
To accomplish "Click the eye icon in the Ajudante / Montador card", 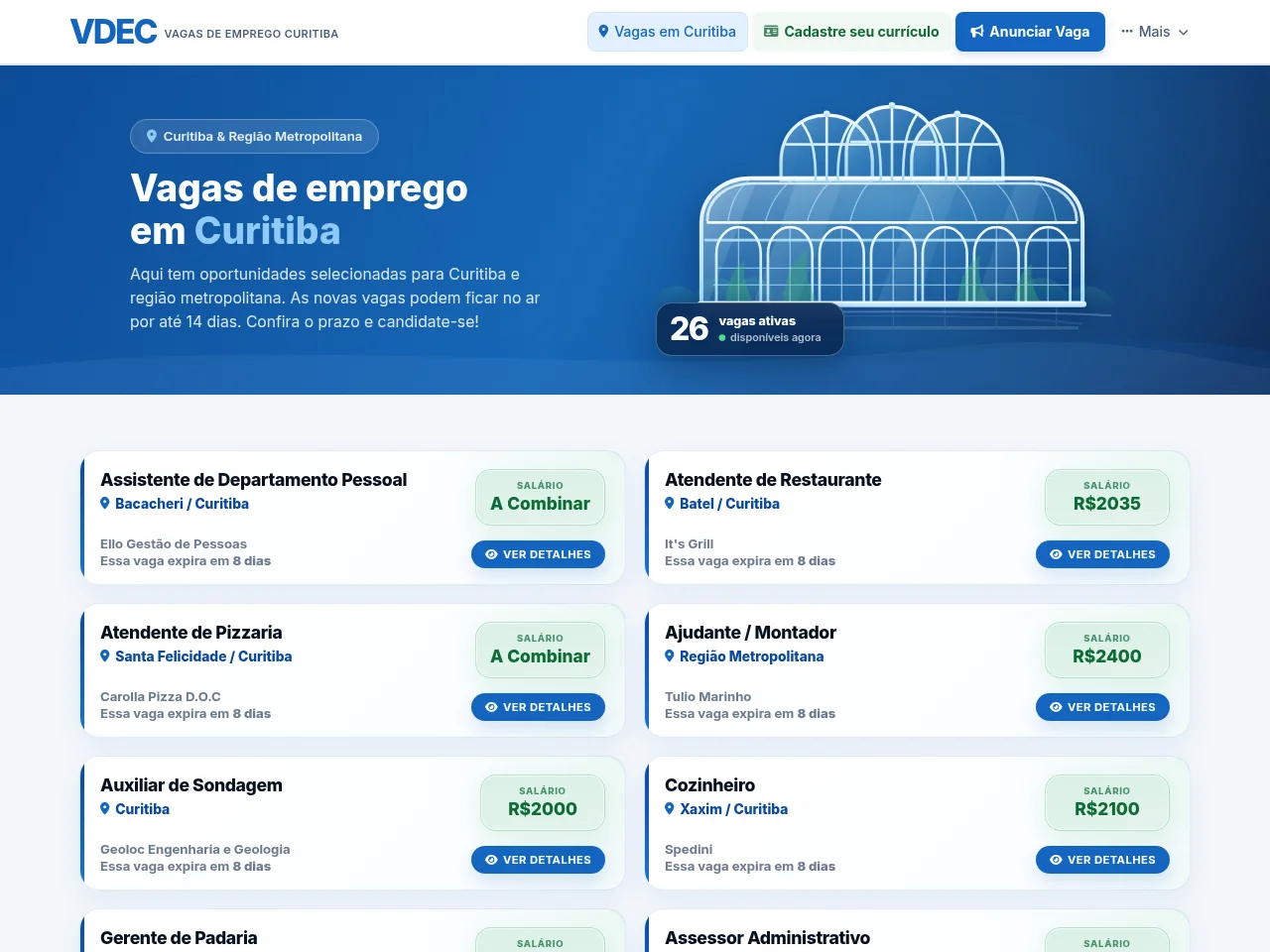I will coord(1056,707).
